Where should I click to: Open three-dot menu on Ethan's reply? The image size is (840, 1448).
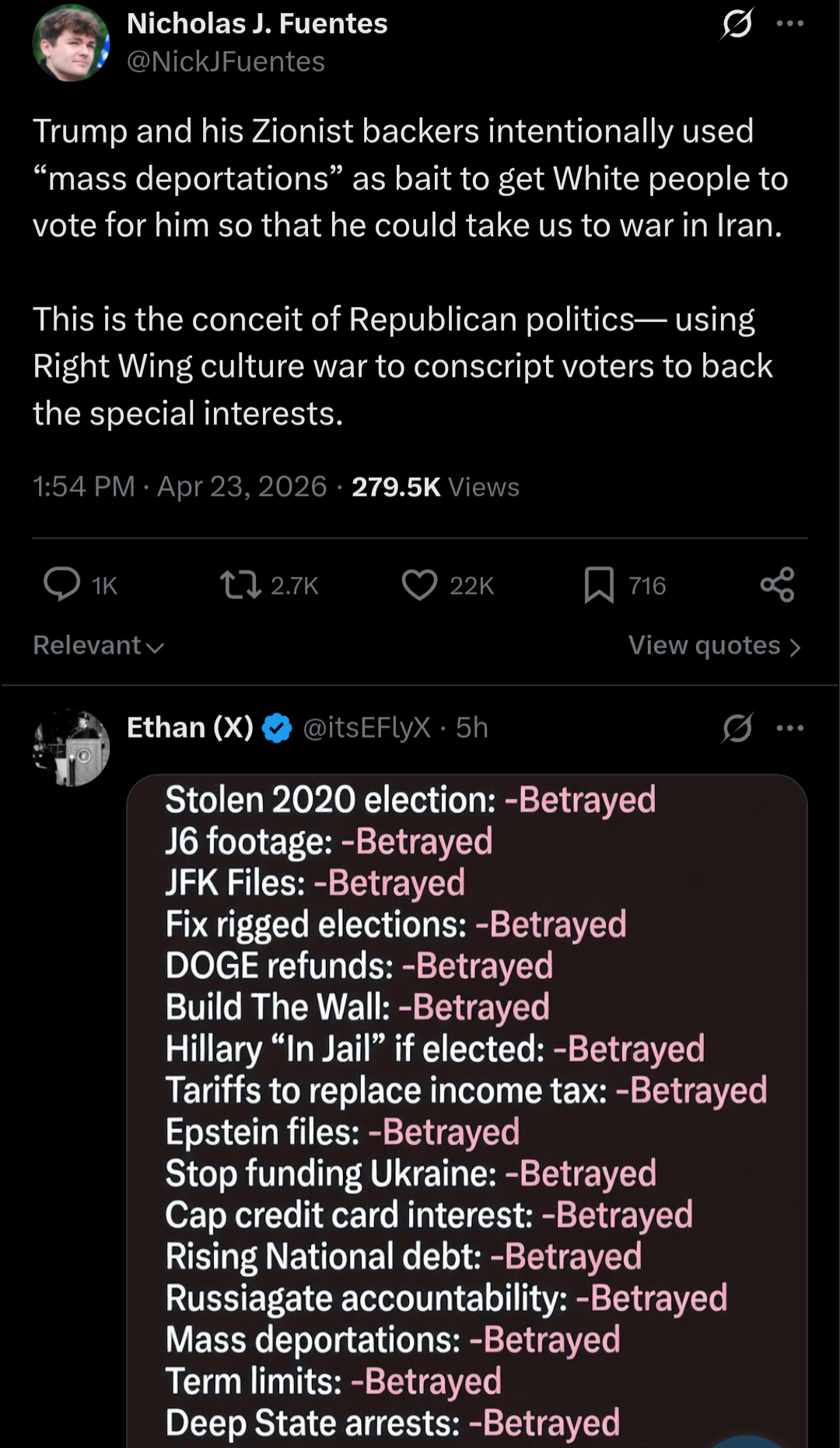click(790, 728)
